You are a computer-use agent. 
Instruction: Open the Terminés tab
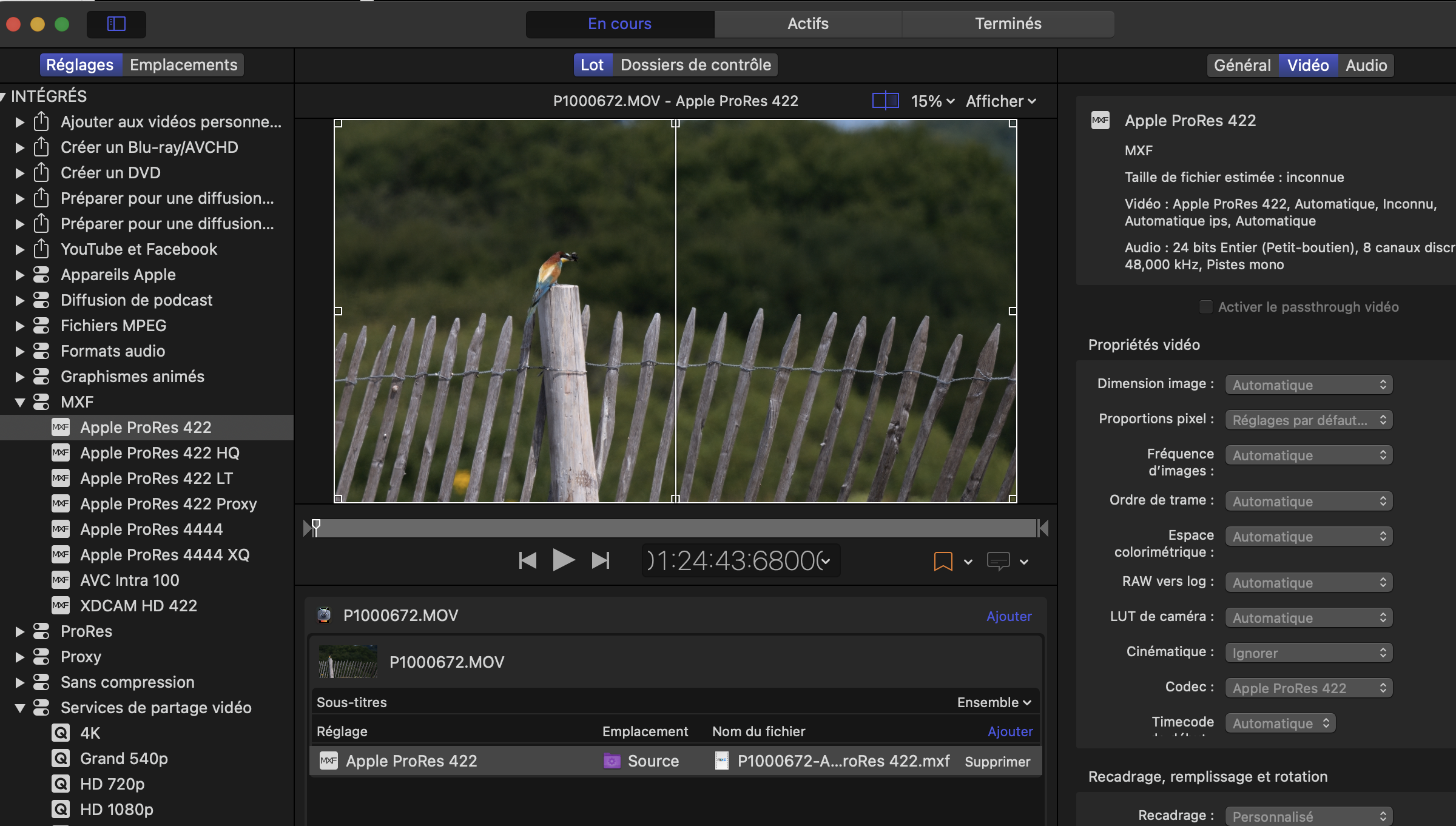coord(1008,24)
